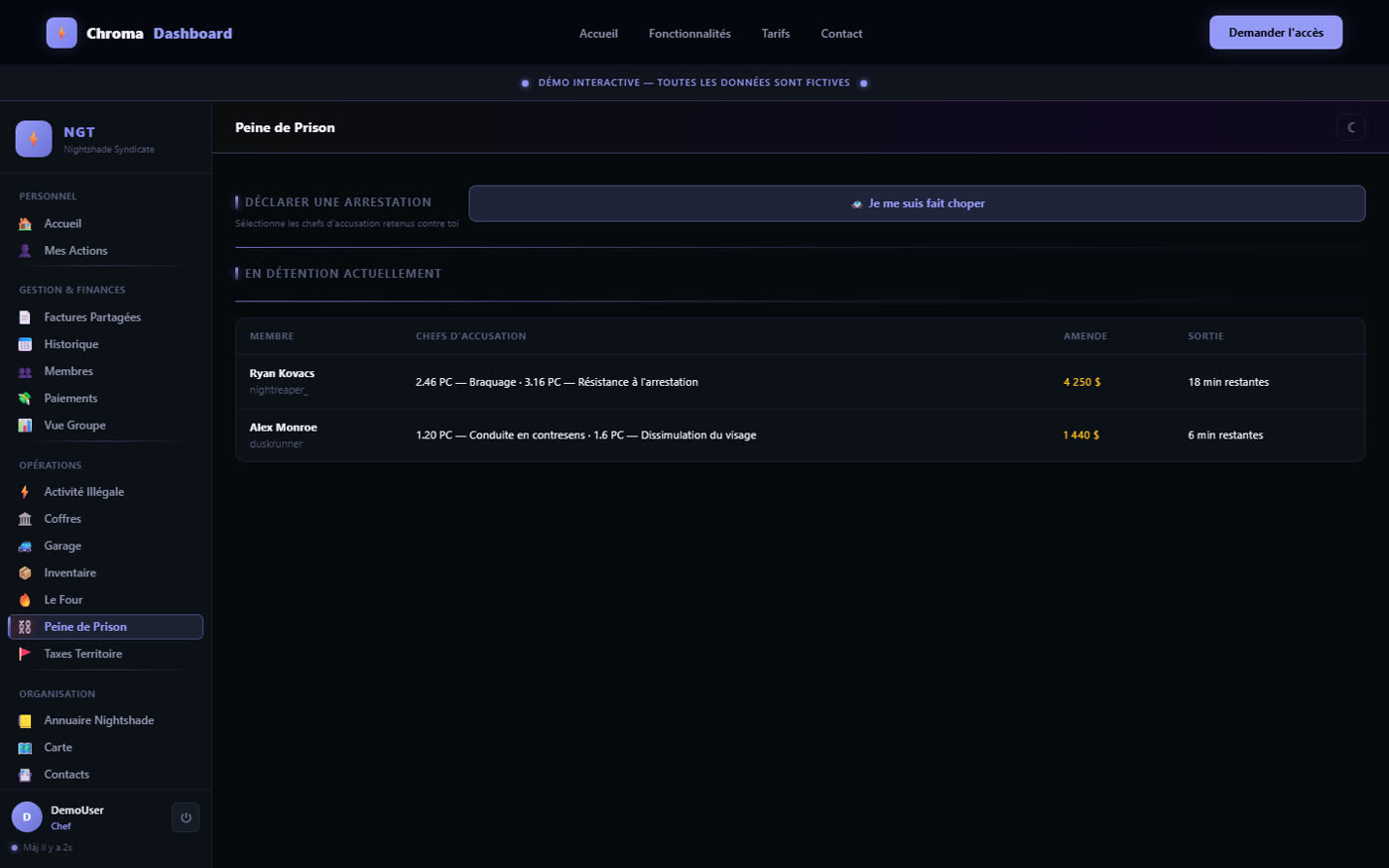Click the Demander l'accès button
Image resolution: width=1389 pixels, height=868 pixels.
pyautogui.click(x=1276, y=33)
